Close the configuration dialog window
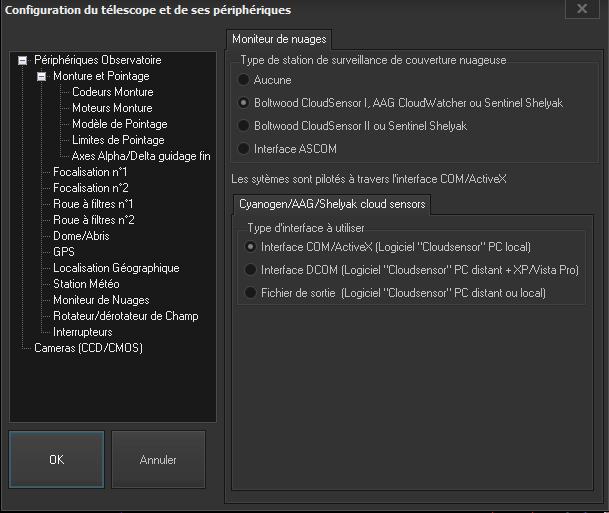609x513 pixels. [x=581, y=9]
